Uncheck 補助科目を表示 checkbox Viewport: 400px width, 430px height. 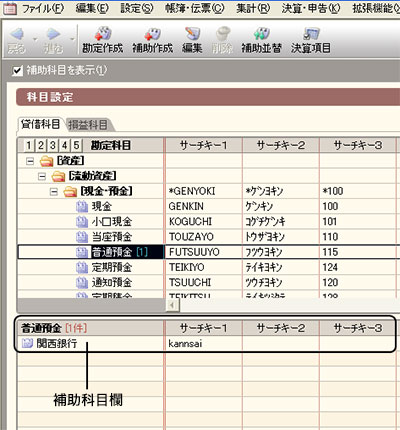tap(17, 71)
